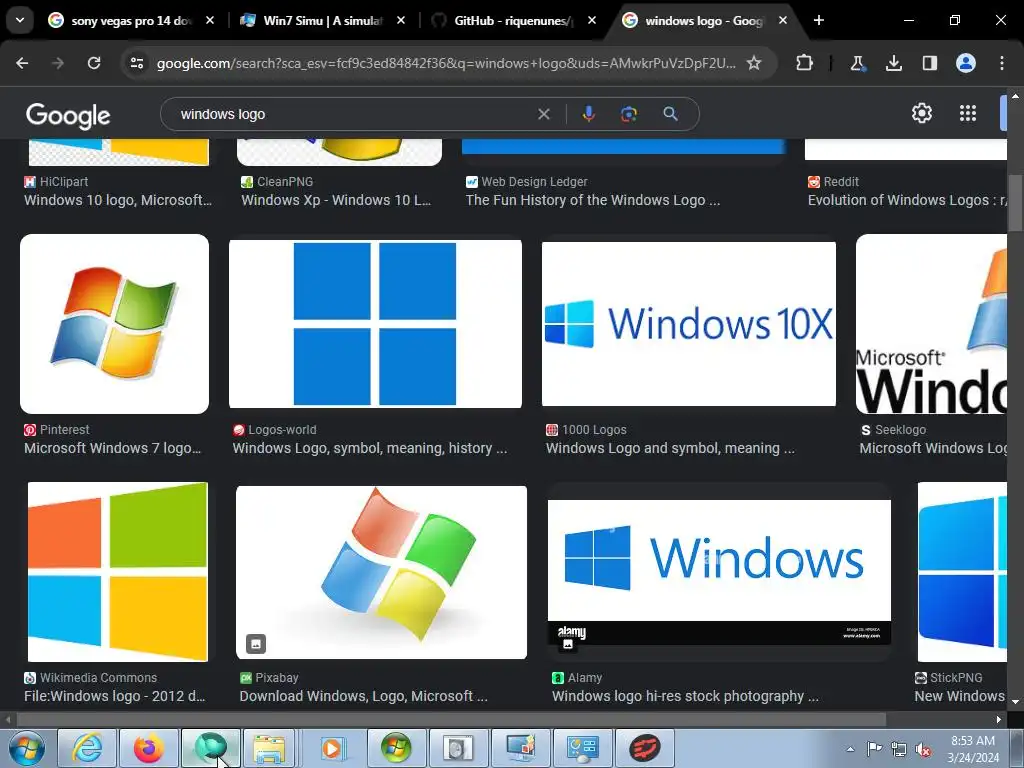Screen dimensions: 1024x768
Task: Open Logos-world blue four-square logo image
Action: point(375,324)
